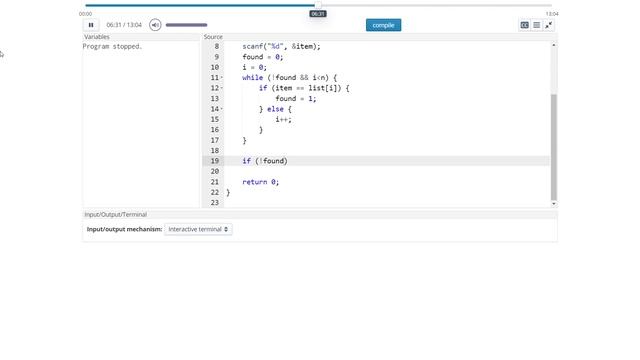Click 'i = 0;' on line 10
The image size is (640, 360).
(254, 67)
